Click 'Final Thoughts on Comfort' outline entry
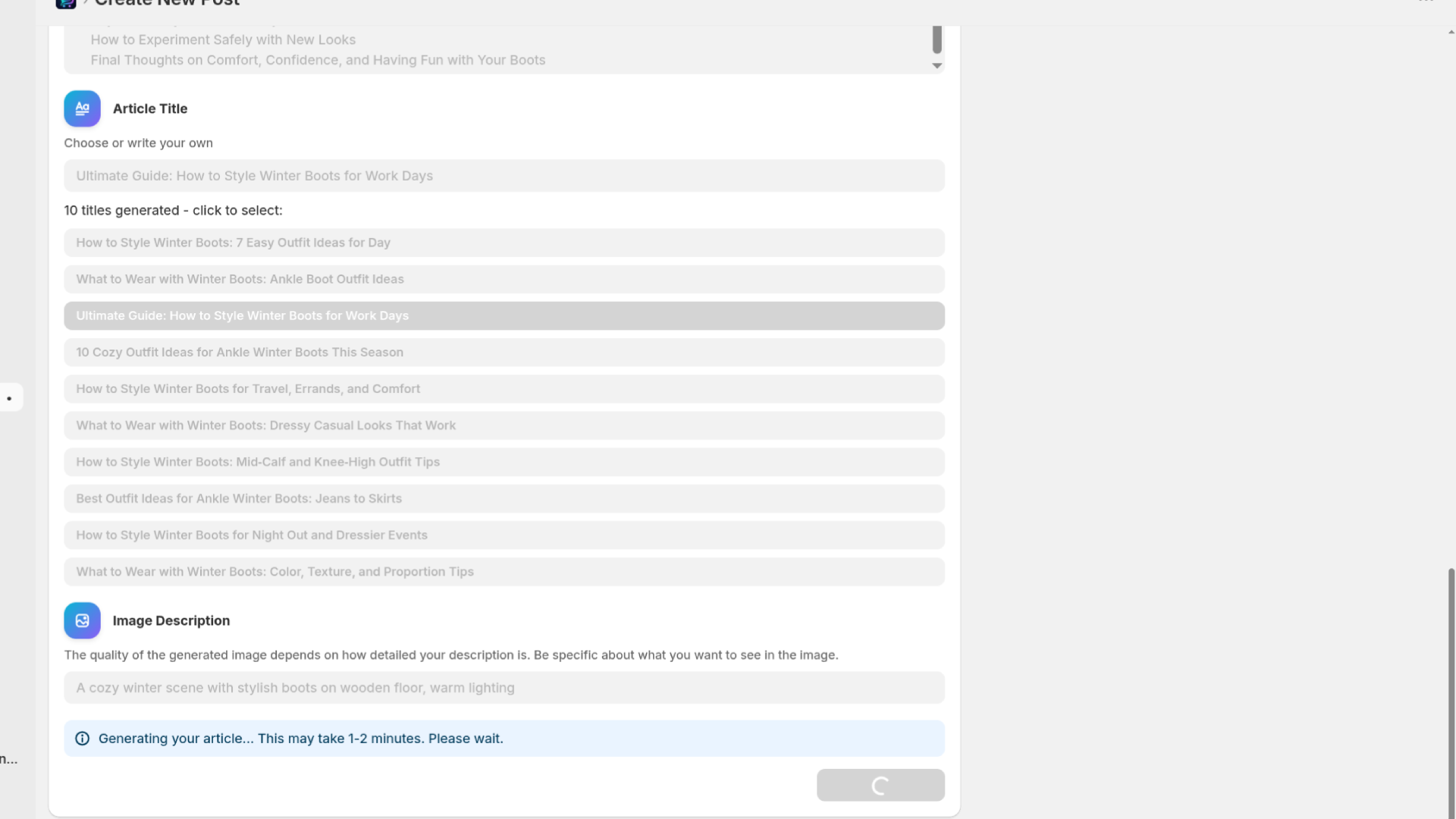The width and height of the screenshot is (1456, 819). point(318,60)
